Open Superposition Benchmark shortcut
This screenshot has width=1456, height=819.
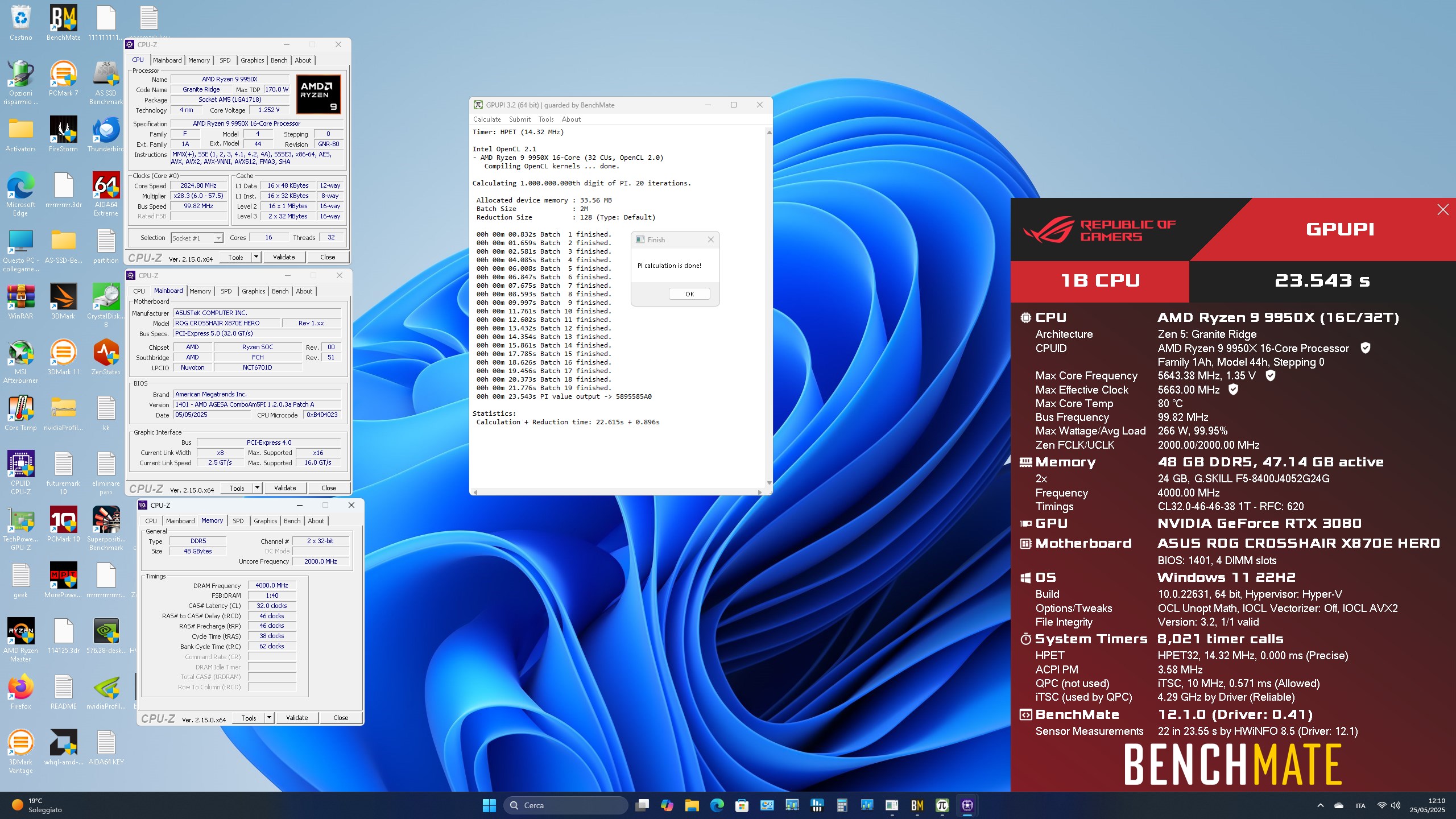click(106, 529)
